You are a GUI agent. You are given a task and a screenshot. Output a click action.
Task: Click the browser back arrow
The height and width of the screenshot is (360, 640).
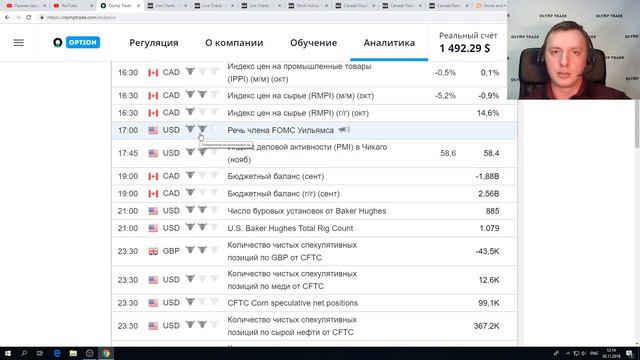point(7,18)
